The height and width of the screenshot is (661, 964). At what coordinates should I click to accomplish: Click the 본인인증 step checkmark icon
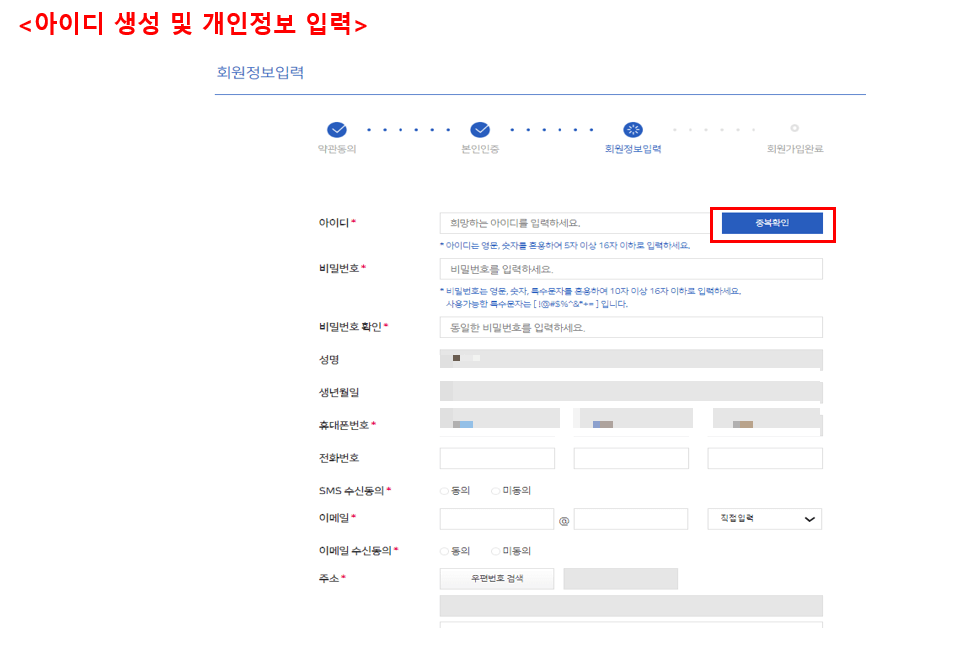point(481,130)
